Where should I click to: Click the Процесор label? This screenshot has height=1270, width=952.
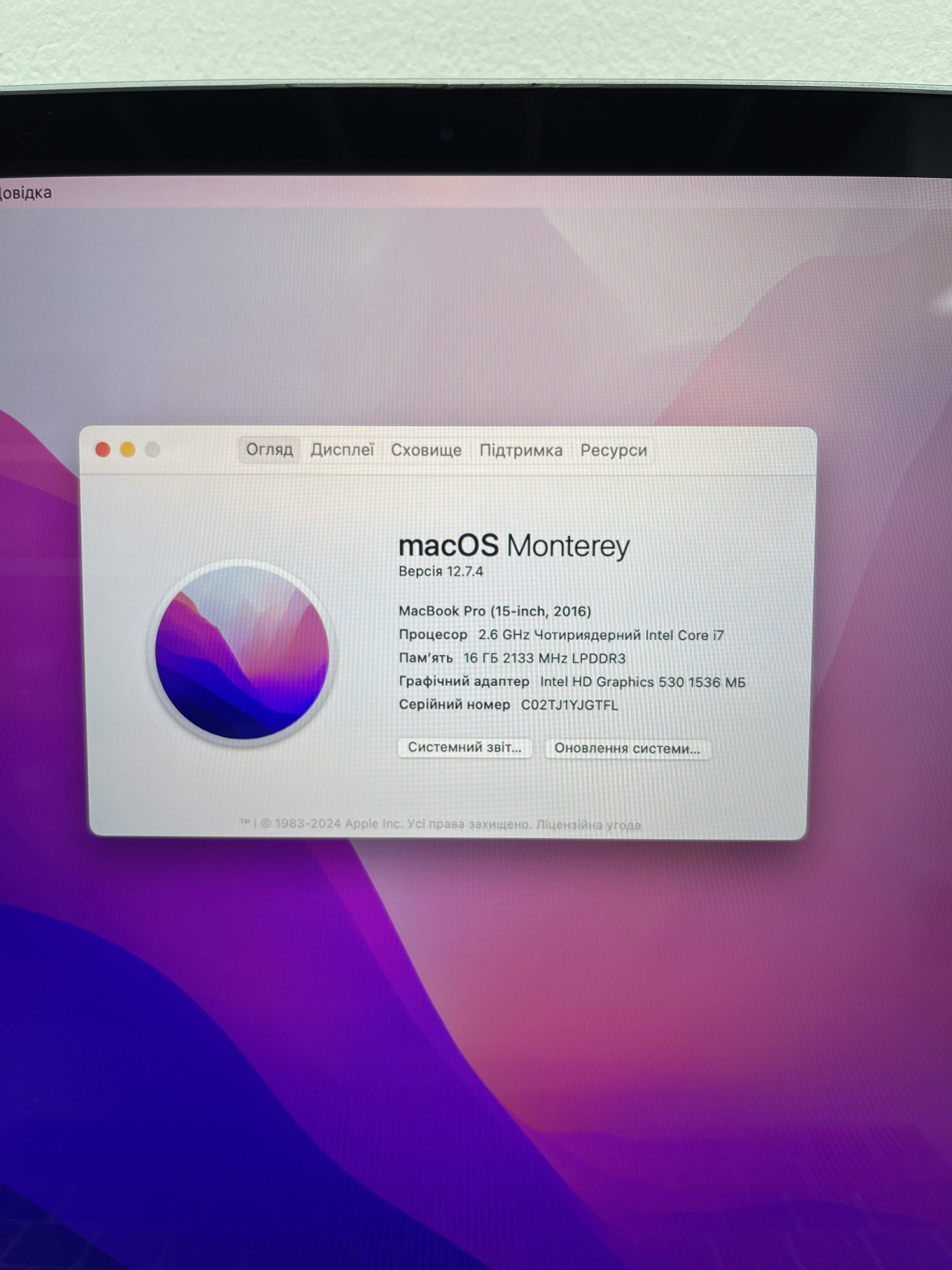[x=433, y=635]
